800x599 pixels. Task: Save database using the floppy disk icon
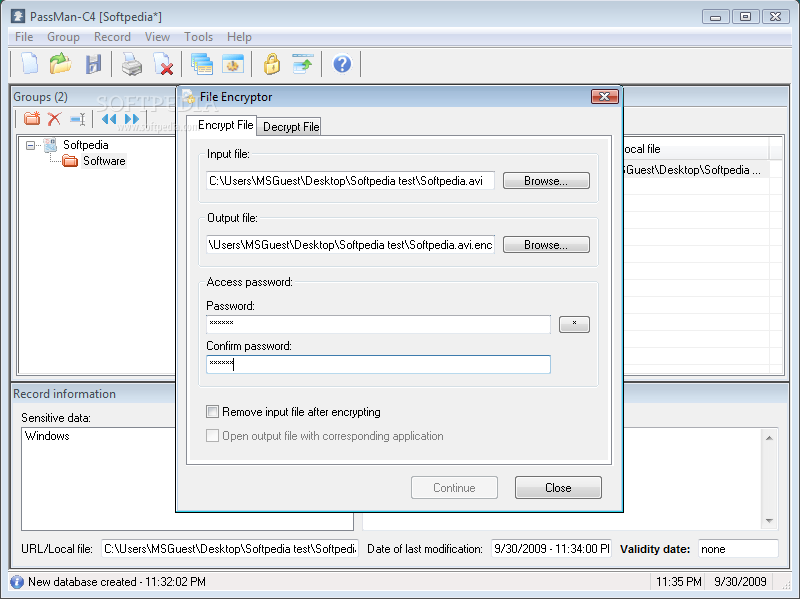[93, 64]
